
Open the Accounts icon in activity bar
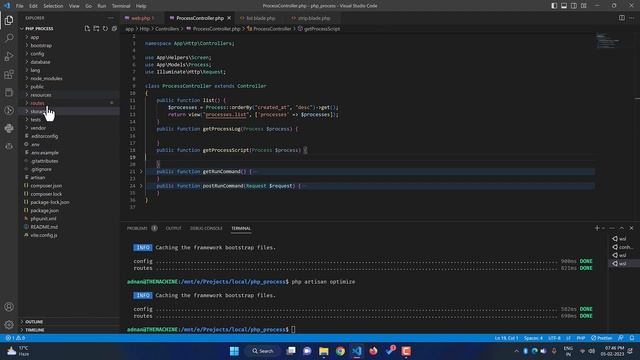(x=9, y=307)
